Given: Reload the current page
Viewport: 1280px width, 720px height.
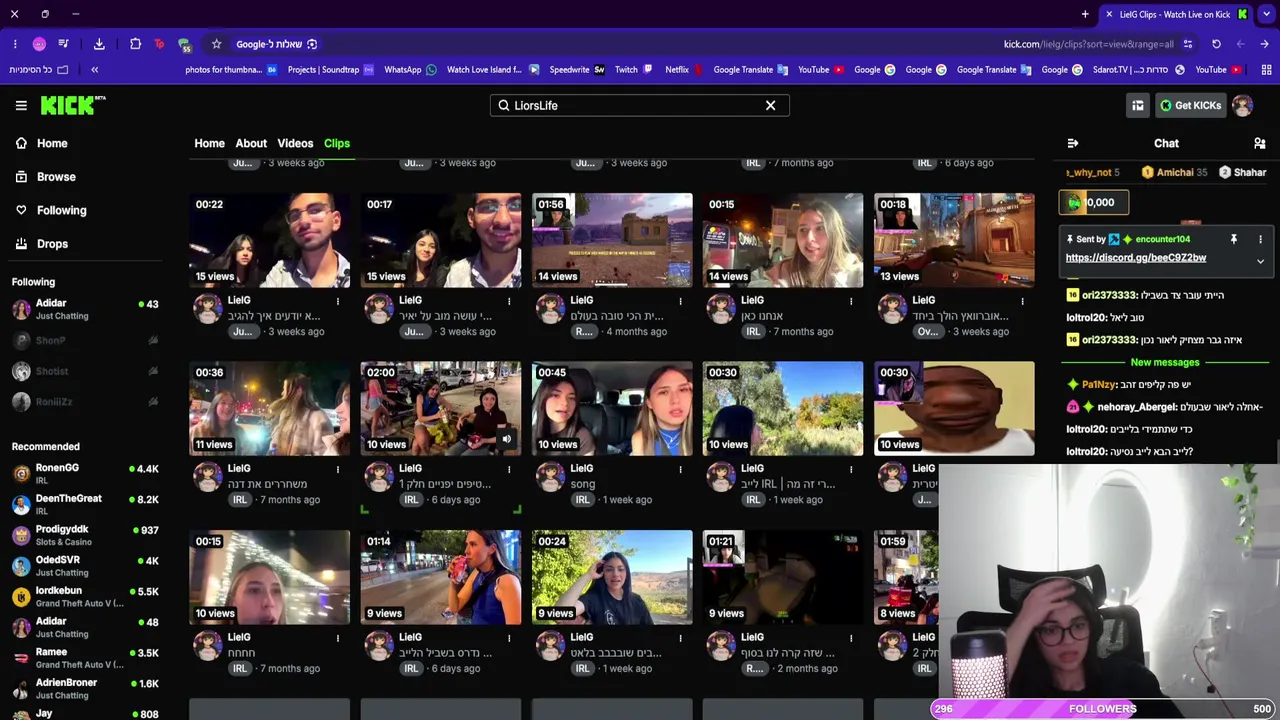Looking at the screenshot, I should tap(1216, 44).
